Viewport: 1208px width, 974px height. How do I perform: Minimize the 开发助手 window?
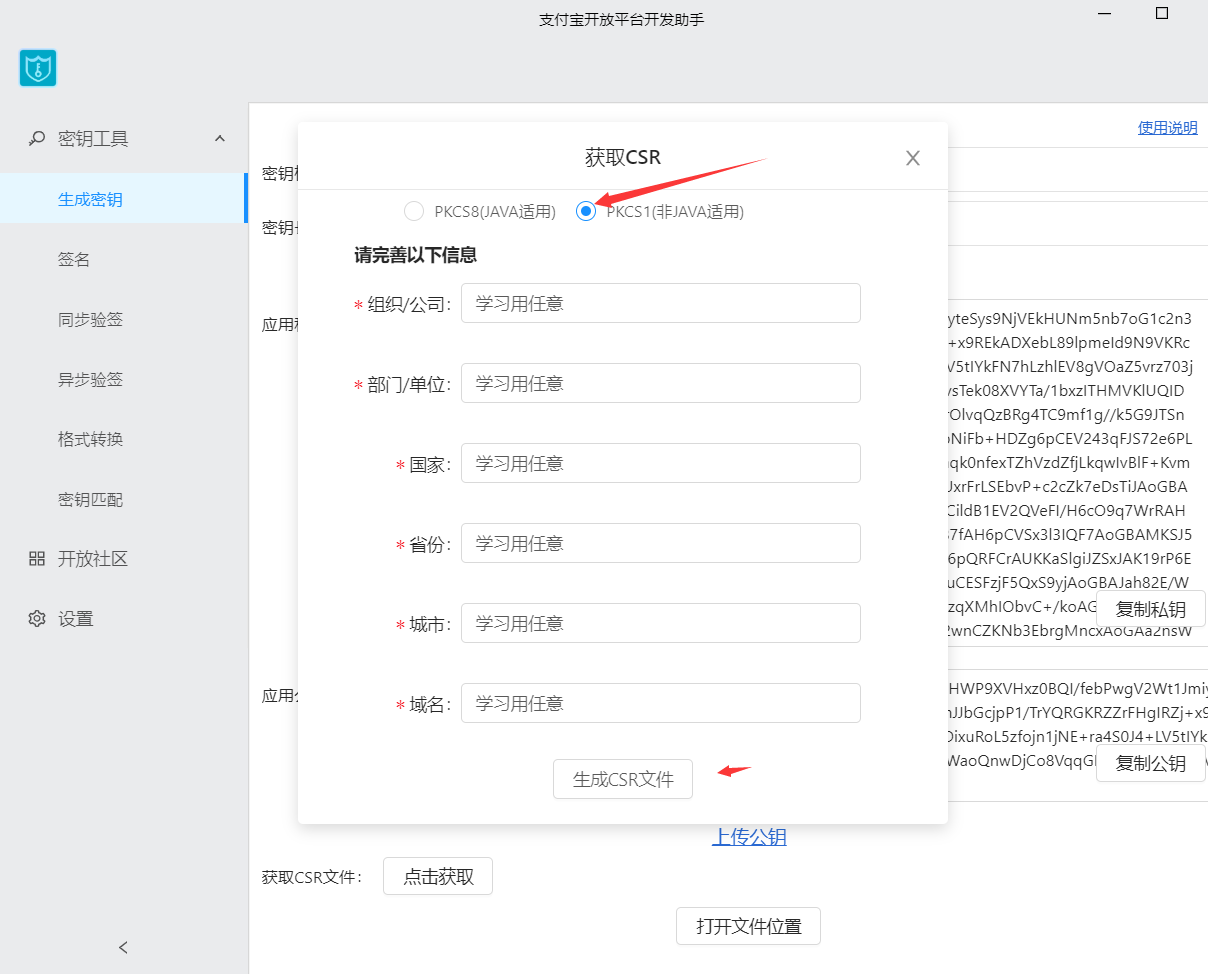click(x=1105, y=14)
